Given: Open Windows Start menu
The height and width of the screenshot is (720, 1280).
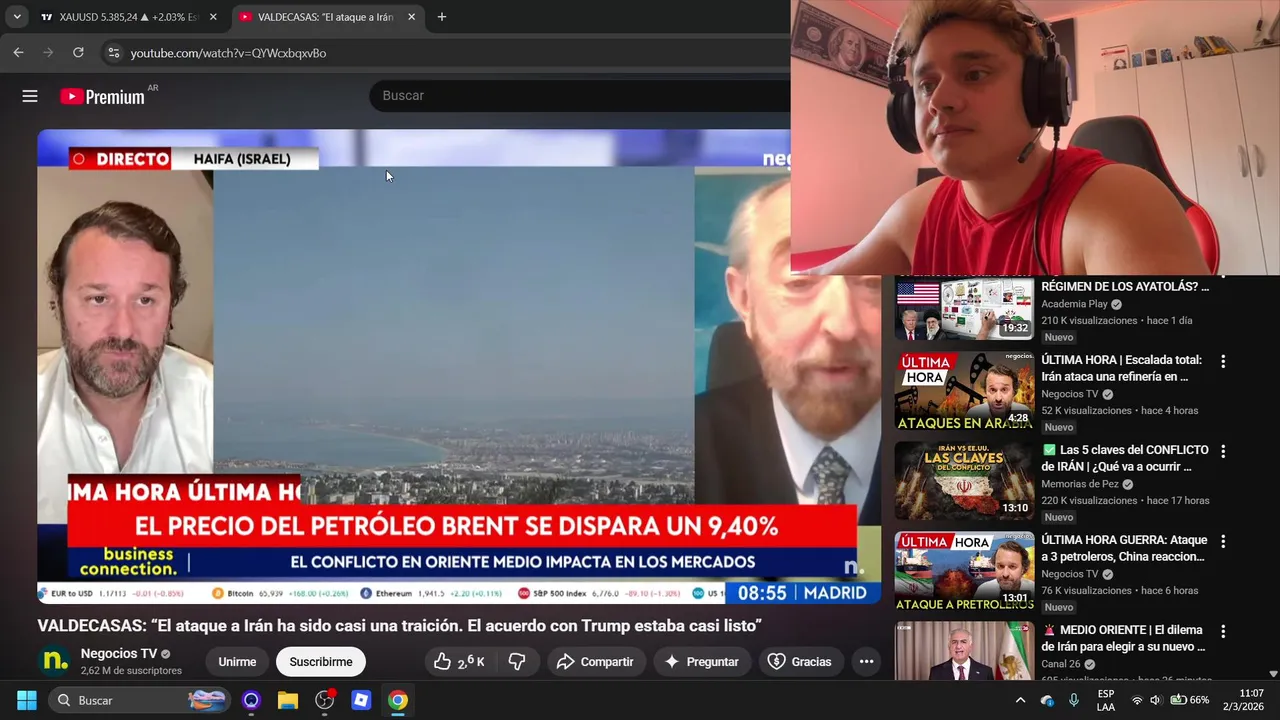Looking at the screenshot, I should tap(26, 700).
